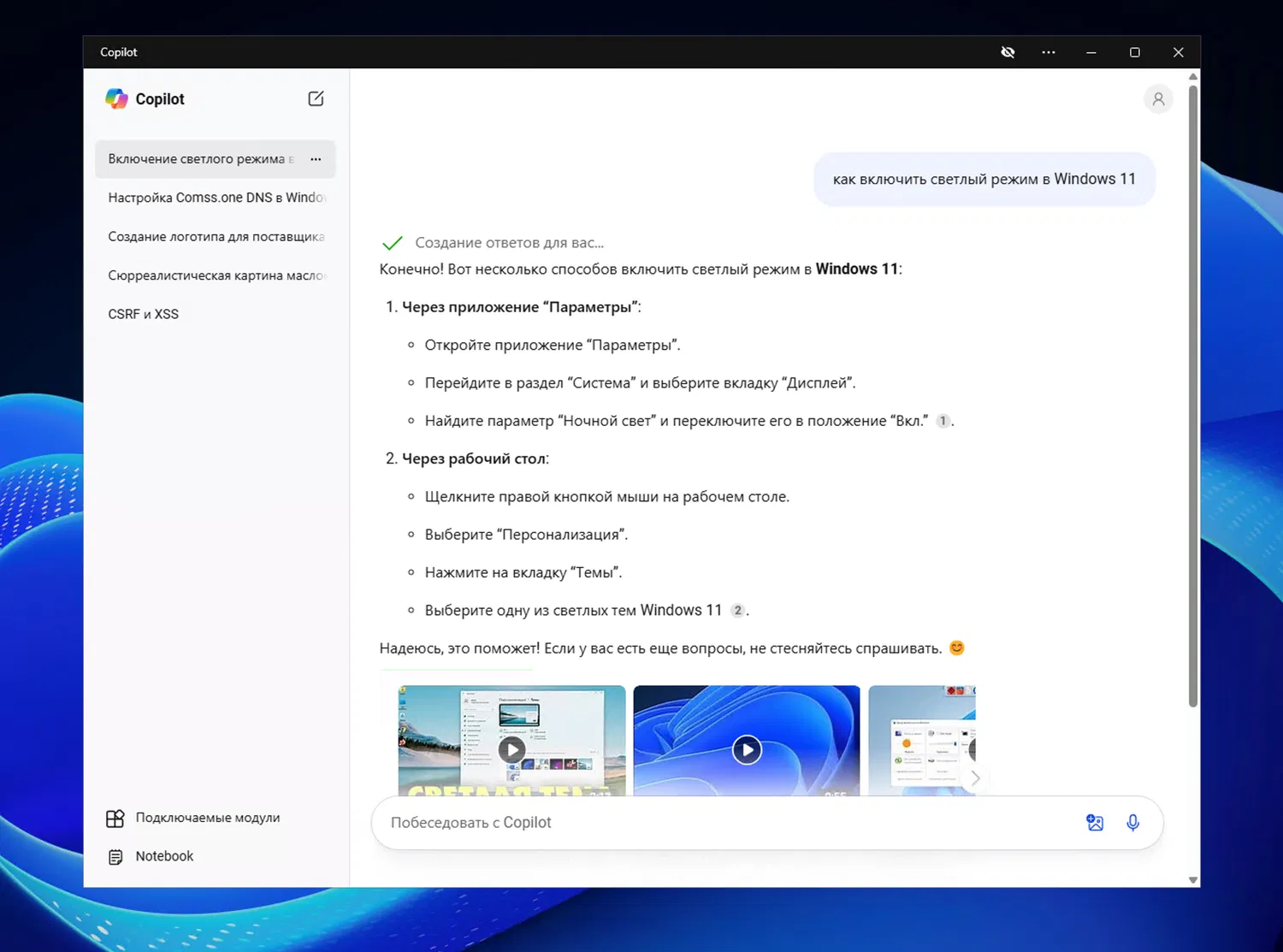Image resolution: width=1283 pixels, height=952 pixels.
Task: Open options for 'Включение светлого режима' chat
Action: 316,159
